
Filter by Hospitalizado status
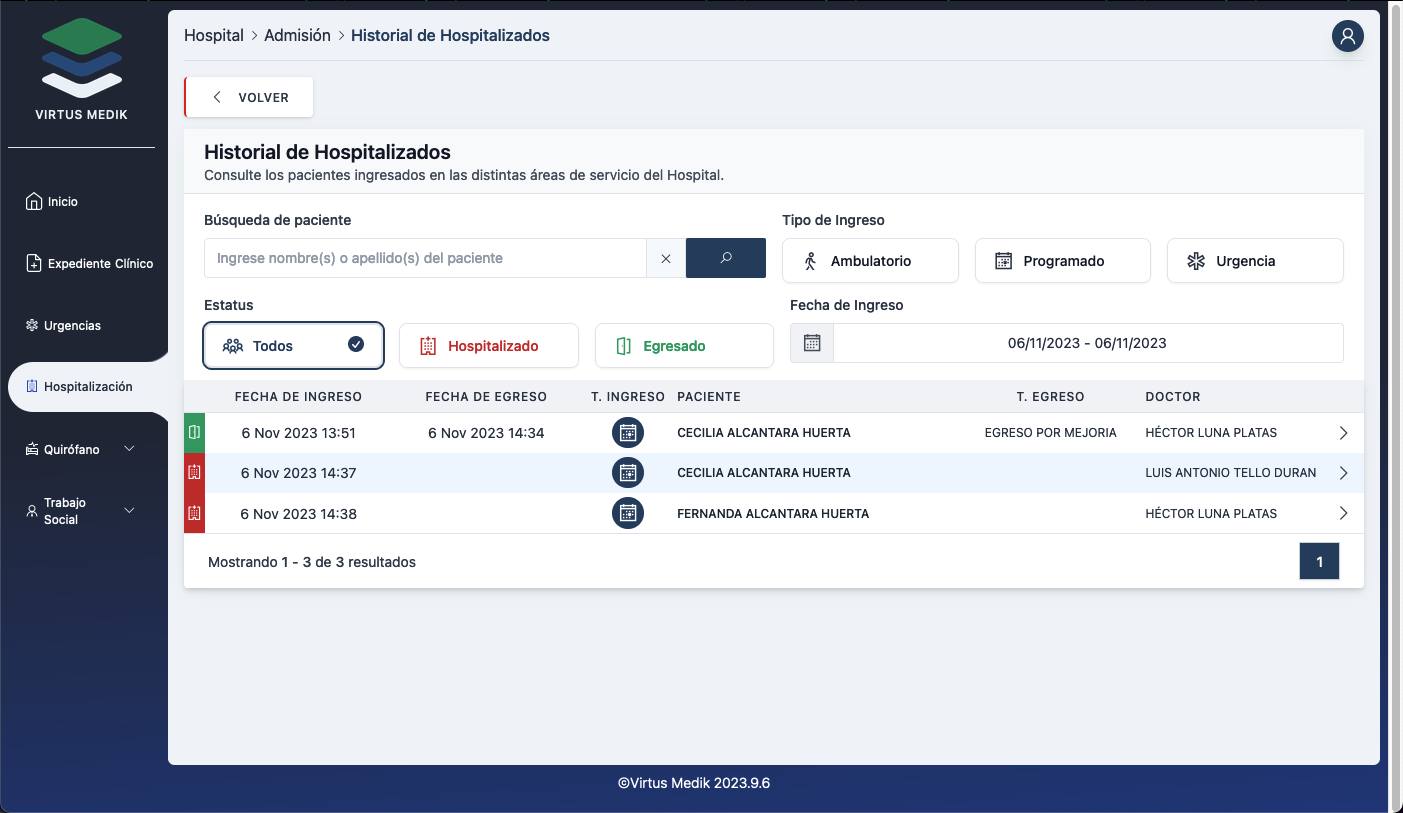(x=488, y=346)
